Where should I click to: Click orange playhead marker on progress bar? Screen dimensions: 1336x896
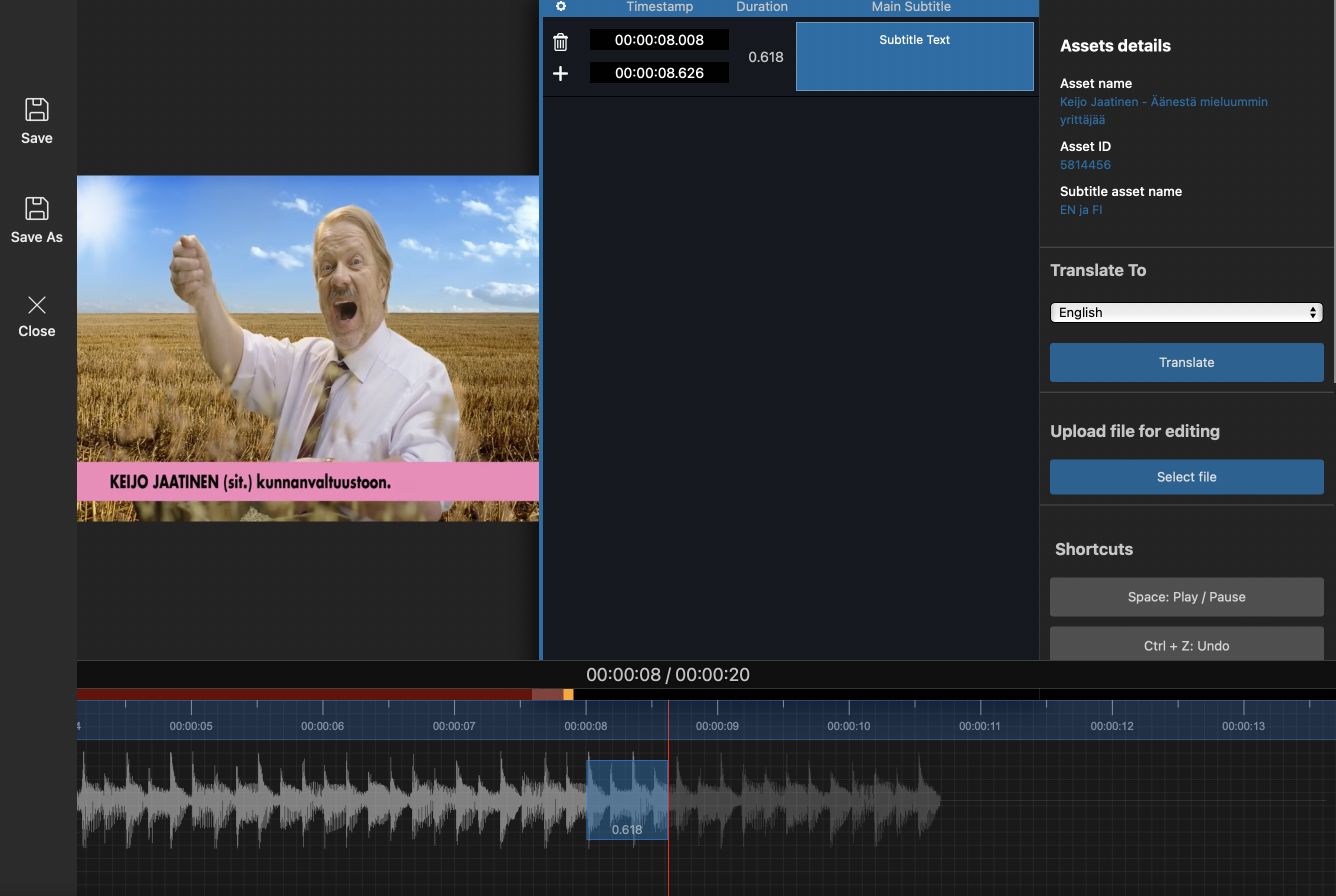pos(568,694)
